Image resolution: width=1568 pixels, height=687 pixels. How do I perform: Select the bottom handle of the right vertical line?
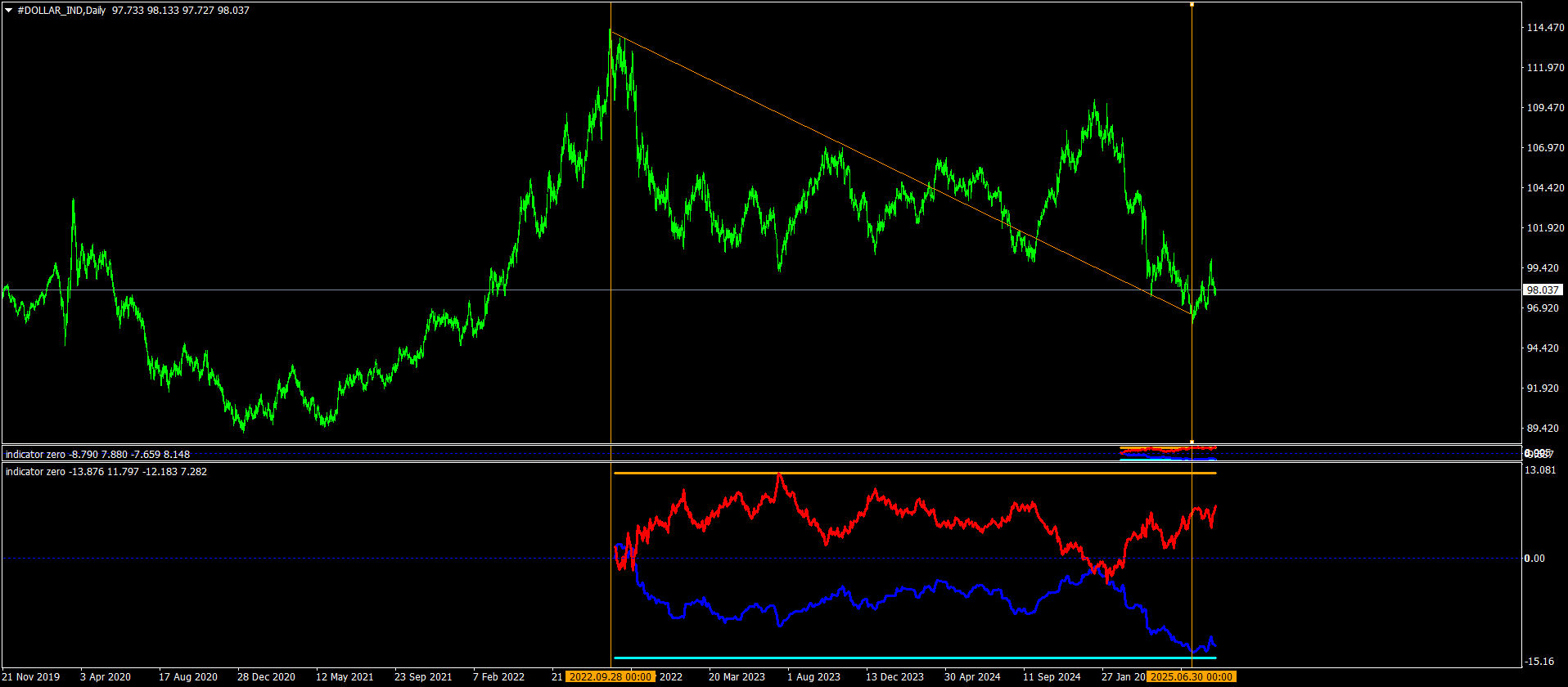click(x=1192, y=442)
